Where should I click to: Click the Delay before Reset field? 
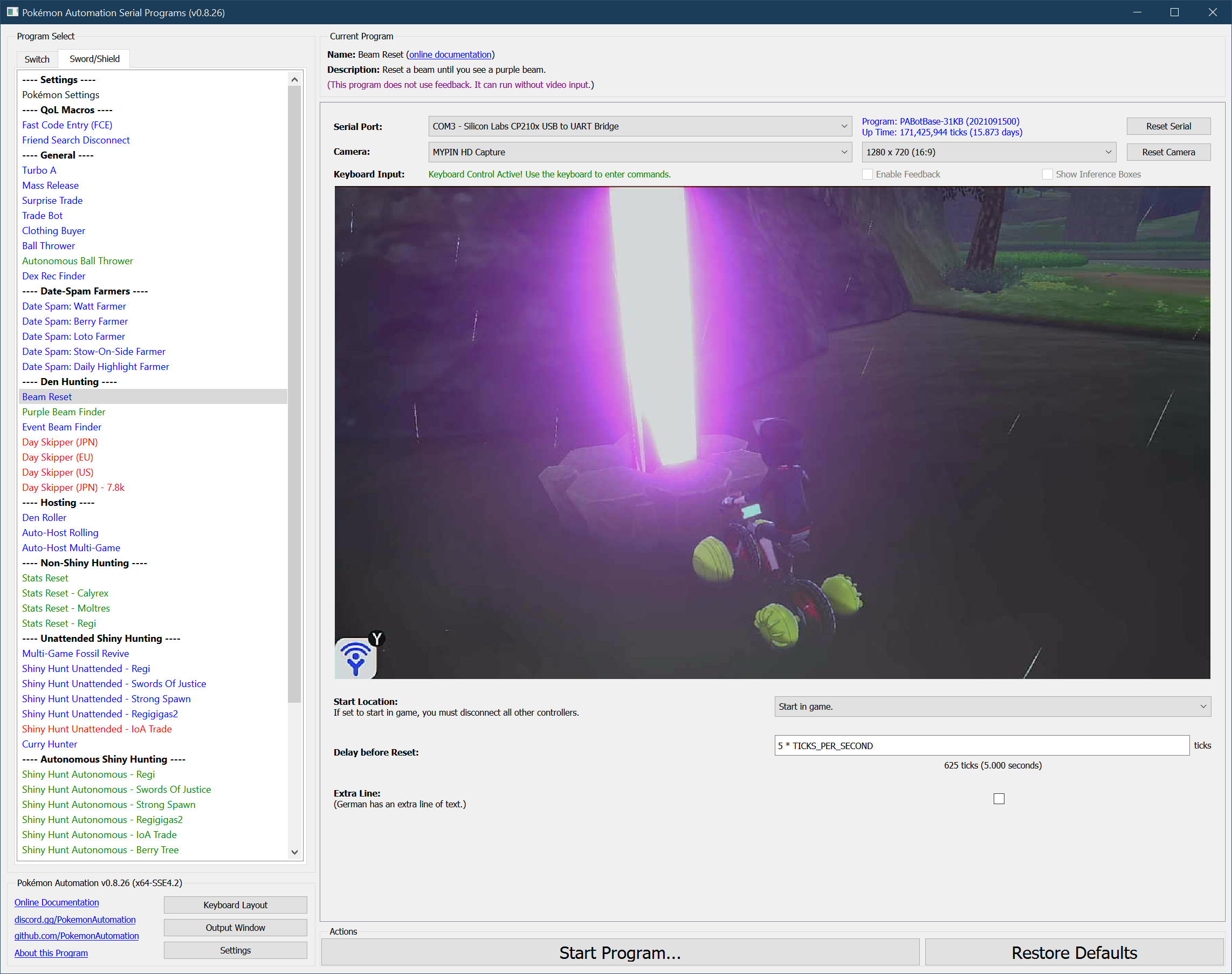(981, 746)
